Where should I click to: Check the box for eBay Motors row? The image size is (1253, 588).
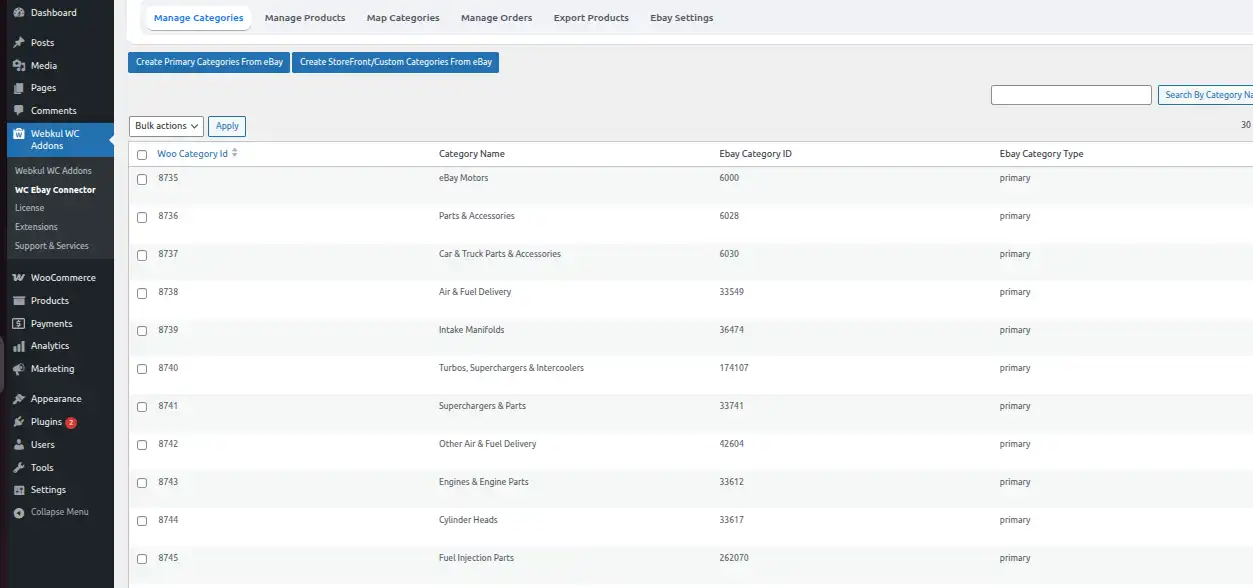142,179
